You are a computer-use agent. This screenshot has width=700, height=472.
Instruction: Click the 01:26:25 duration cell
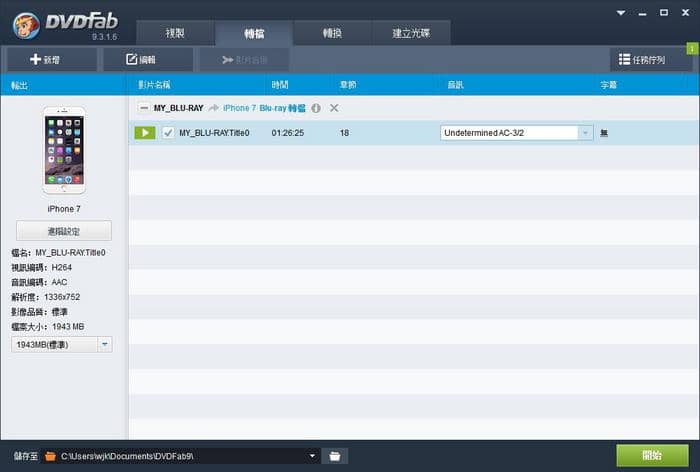click(x=288, y=133)
